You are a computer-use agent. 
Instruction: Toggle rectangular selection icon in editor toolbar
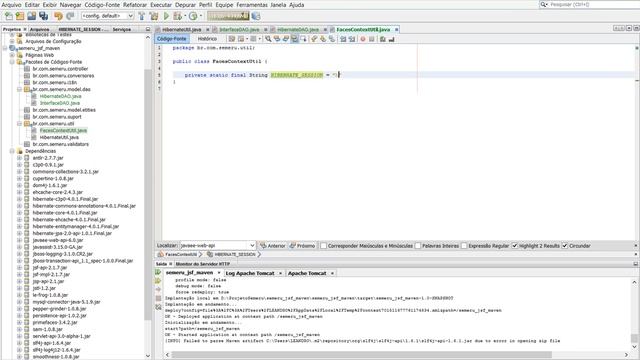coord(303,39)
